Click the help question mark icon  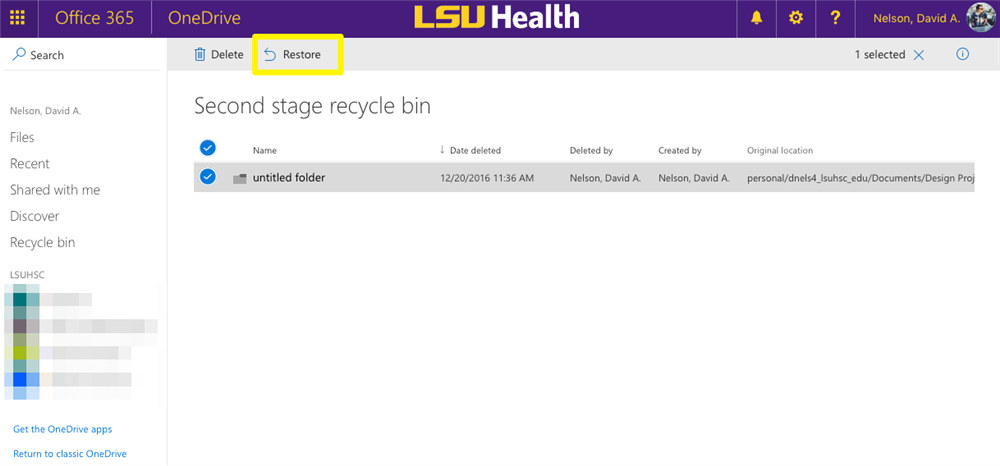click(x=836, y=18)
